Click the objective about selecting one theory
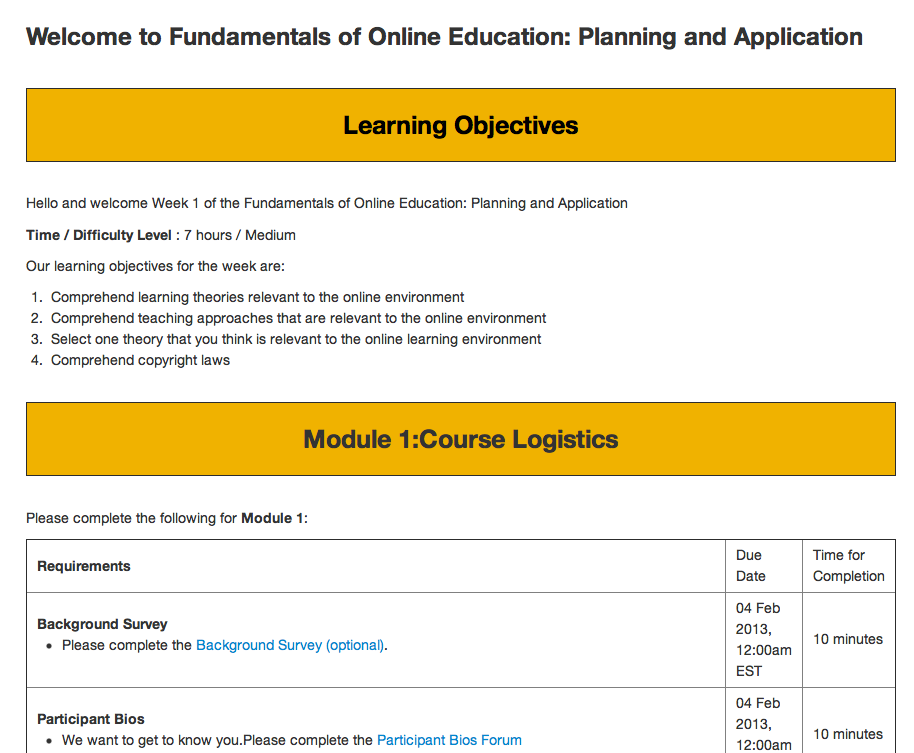914x753 pixels. tap(296, 339)
